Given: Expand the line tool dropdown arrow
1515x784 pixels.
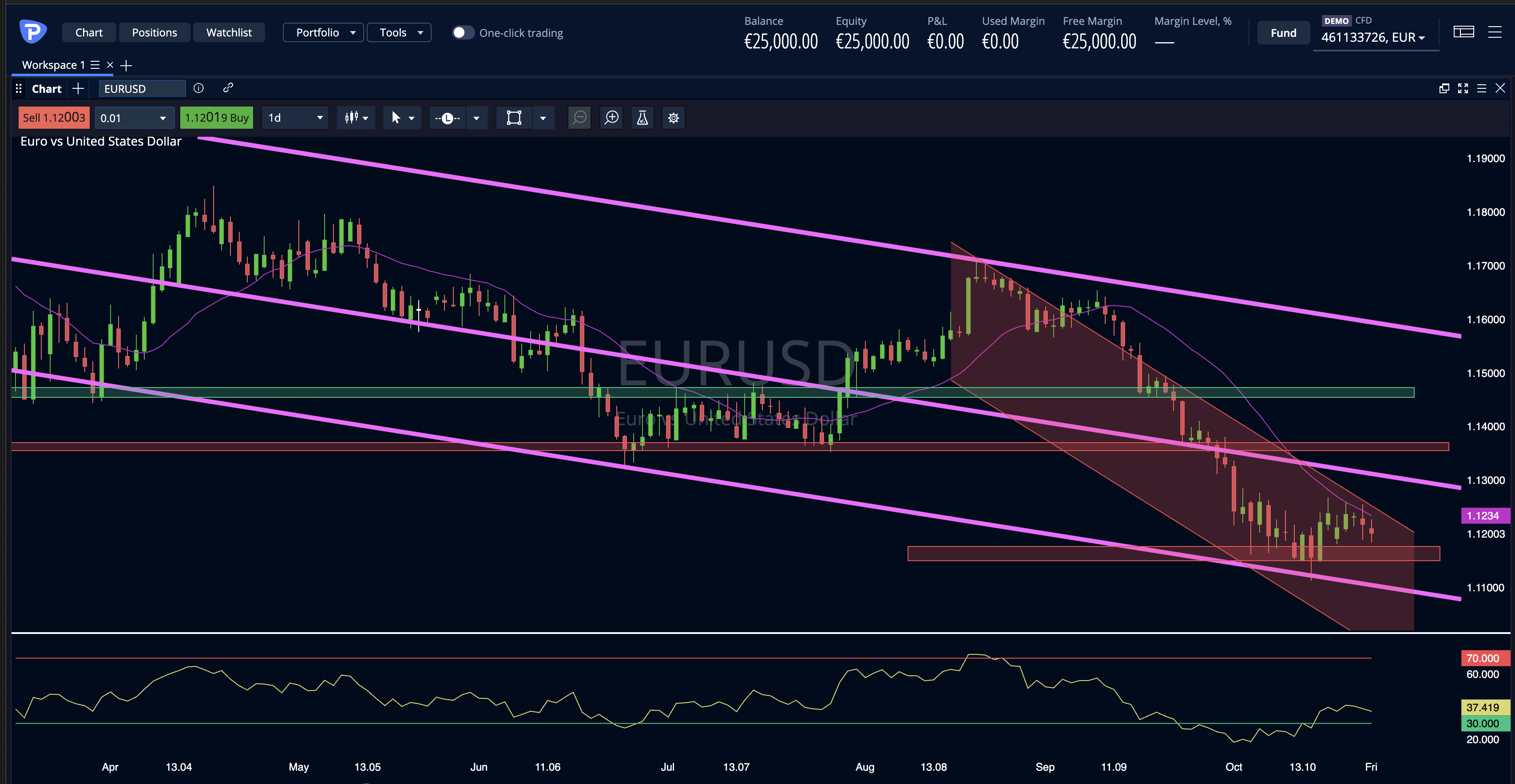Looking at the screenshot, I should [476, 118].
